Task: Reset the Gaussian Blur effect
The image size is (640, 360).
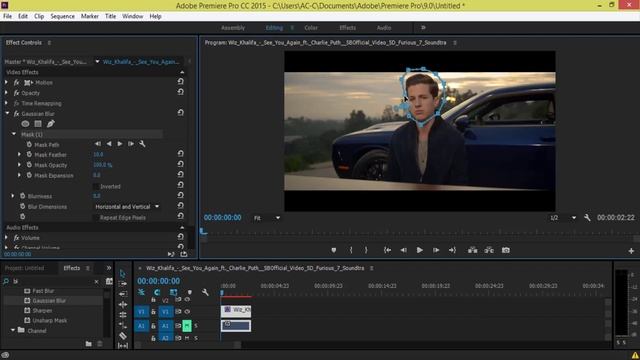Action: click(x=180, y=113)
